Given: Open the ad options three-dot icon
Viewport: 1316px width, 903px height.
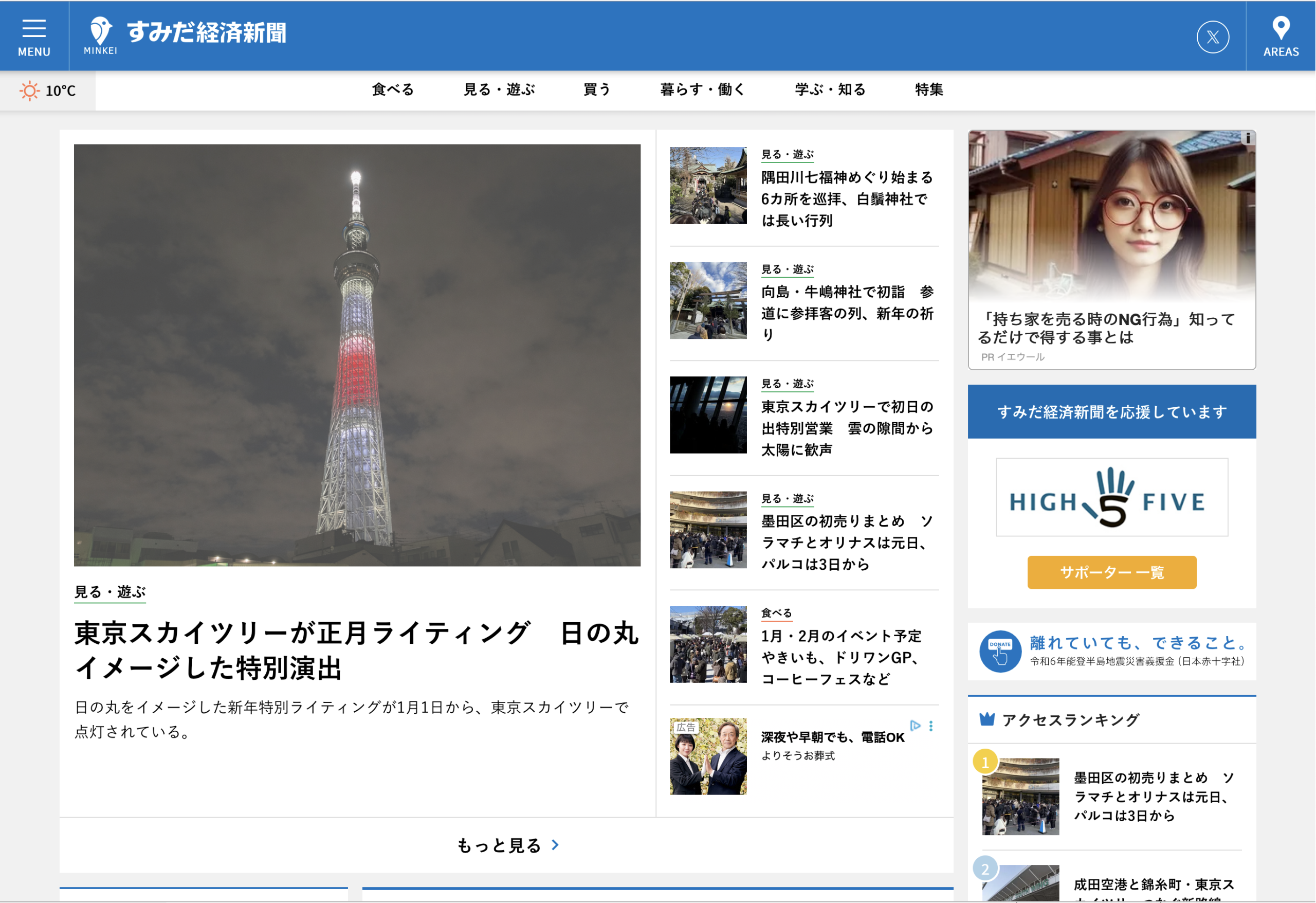Looking at the screenshot, I should pyautogui.click(x=931, y=726).
